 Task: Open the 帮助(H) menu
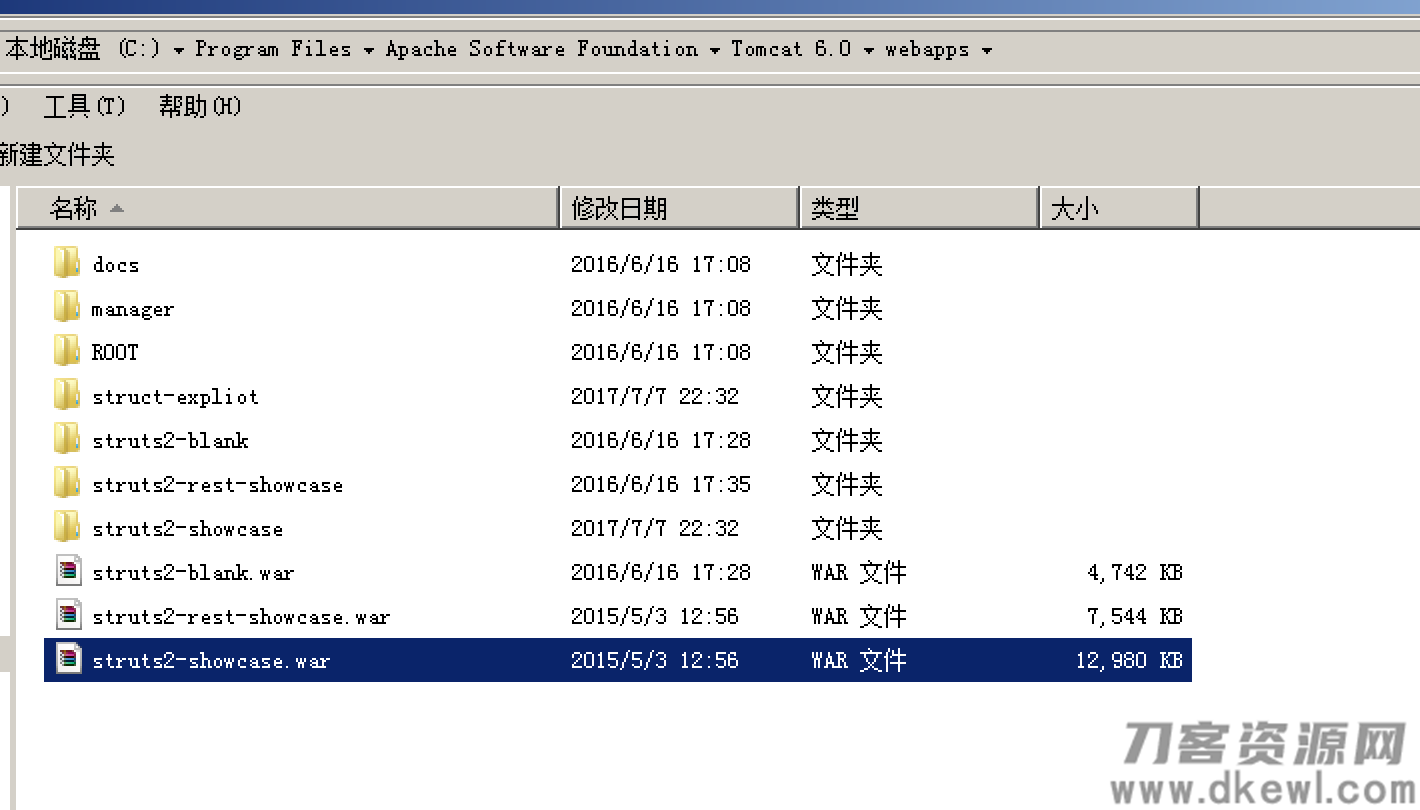(x=200, y=106)
